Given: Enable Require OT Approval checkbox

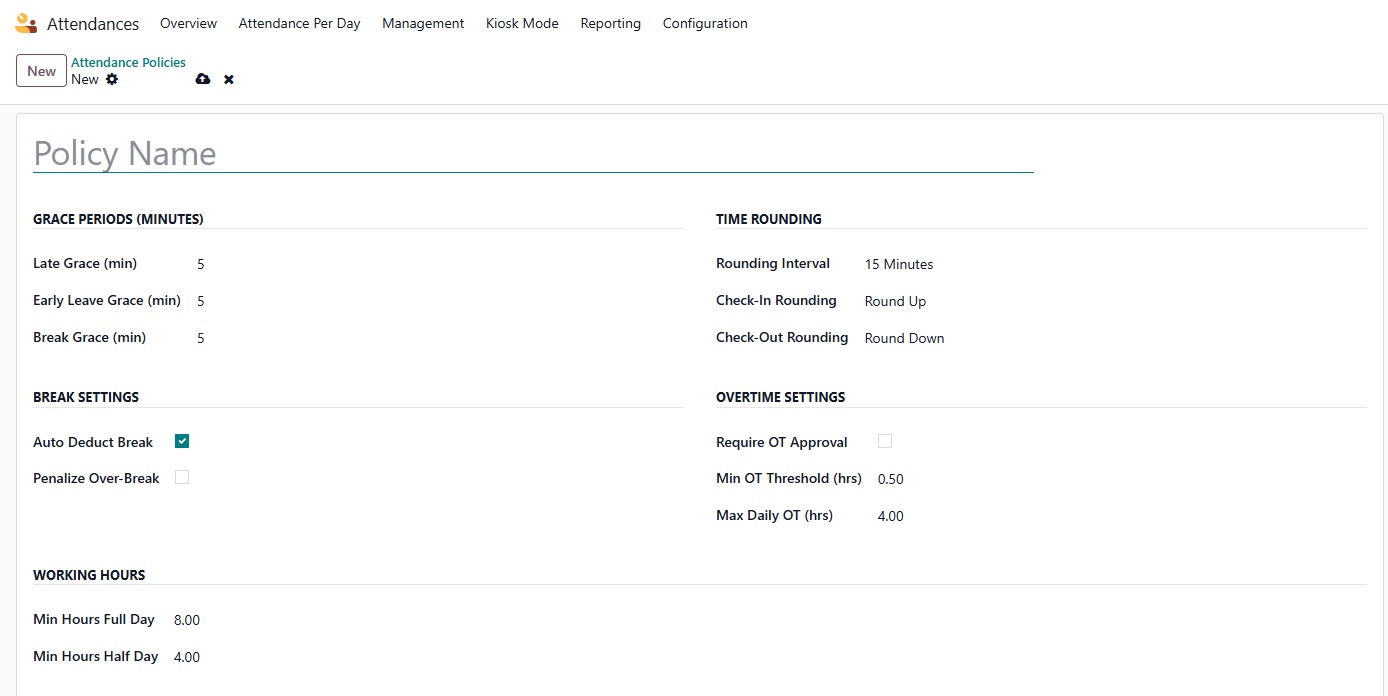Looking at the screenshot, I should click(x=885, y=441).
